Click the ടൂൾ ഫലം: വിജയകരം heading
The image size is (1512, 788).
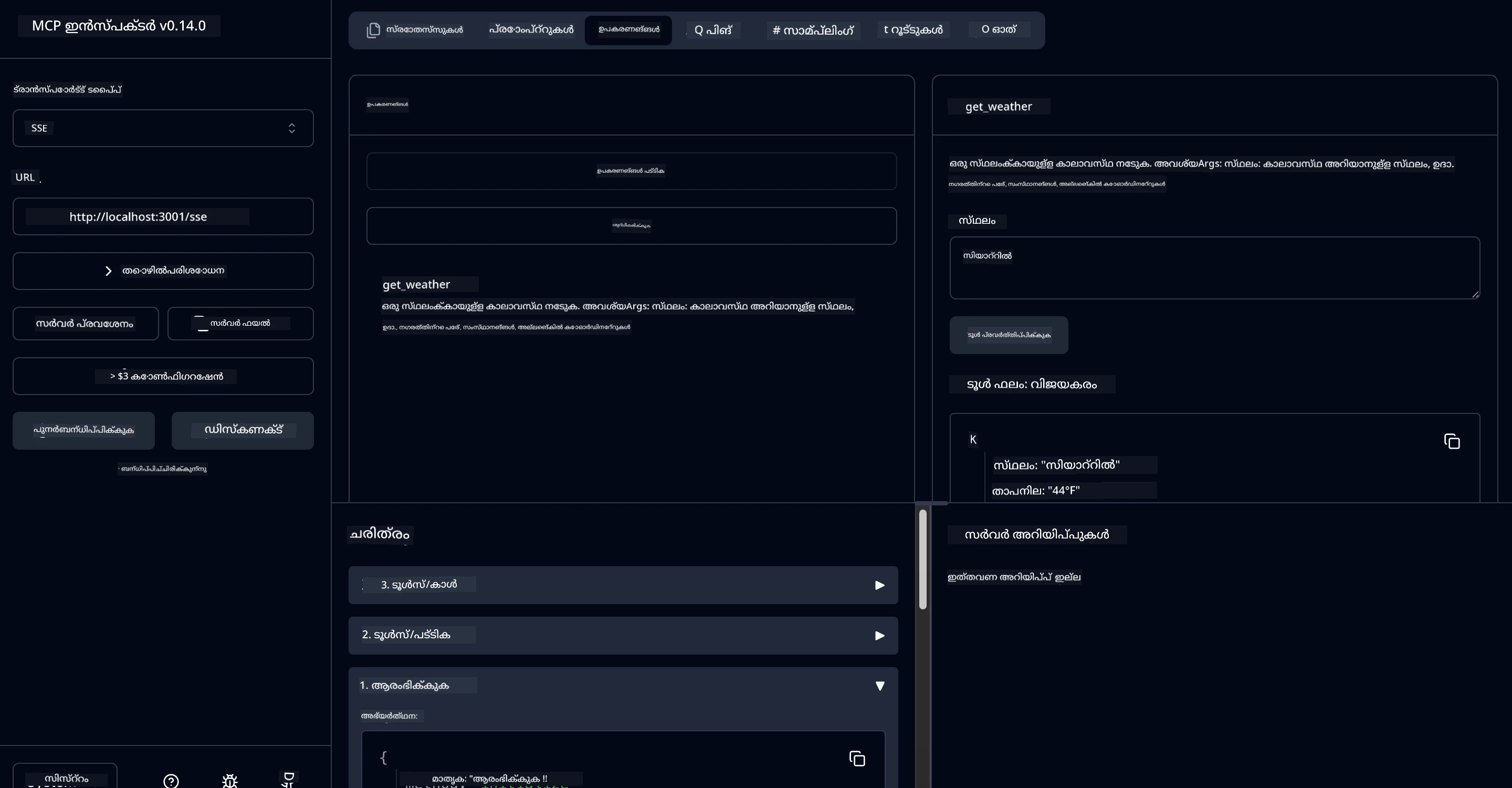1032,385
